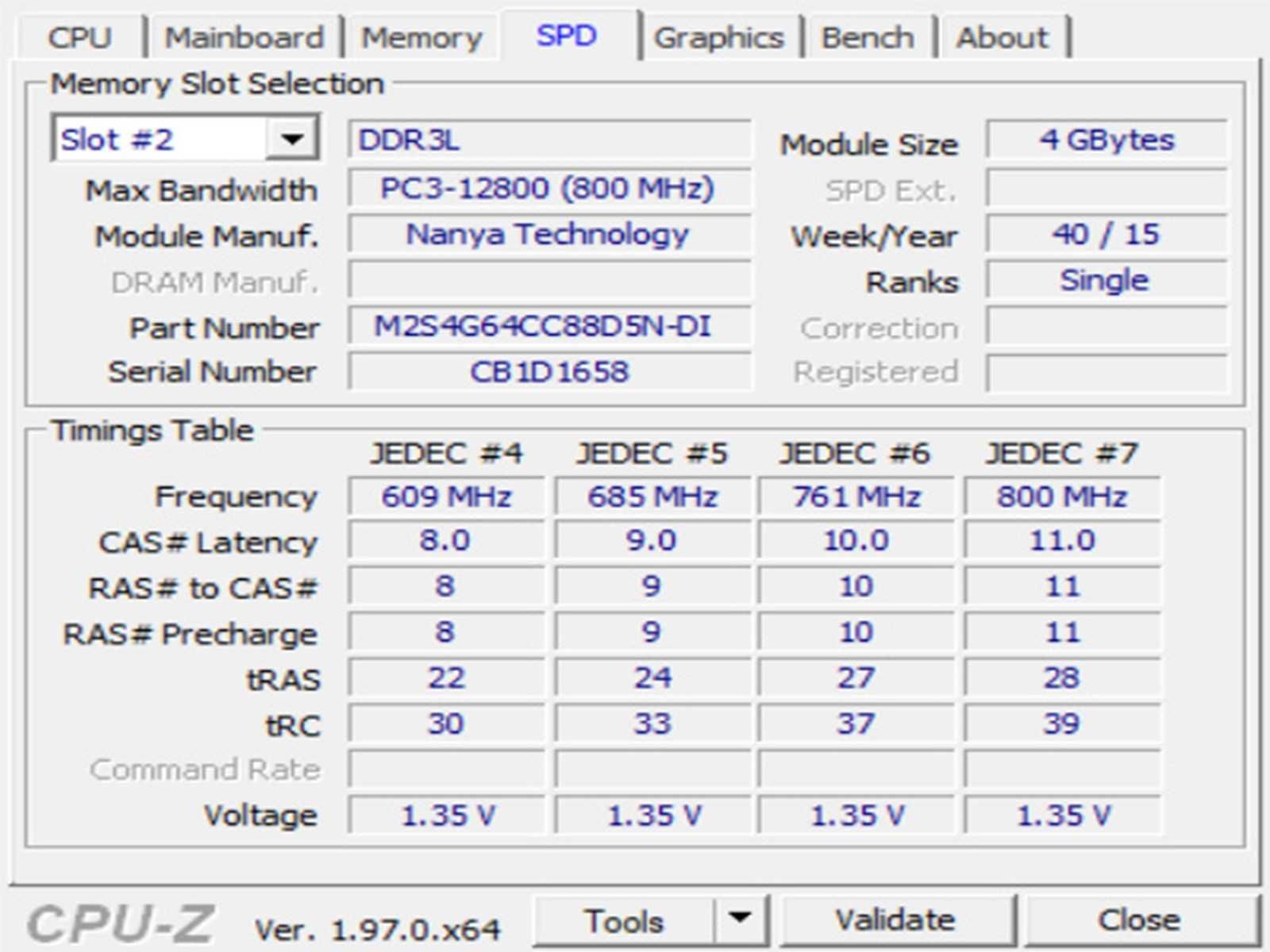This screenshot has width=1270, height=952.
Task: Click the 11.0 CAS# Latency cell
Action: click(x=1062, y=541)
